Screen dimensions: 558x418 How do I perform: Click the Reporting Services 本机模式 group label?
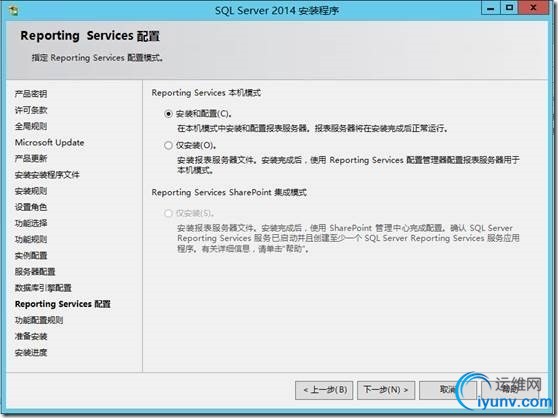(206, 93)
